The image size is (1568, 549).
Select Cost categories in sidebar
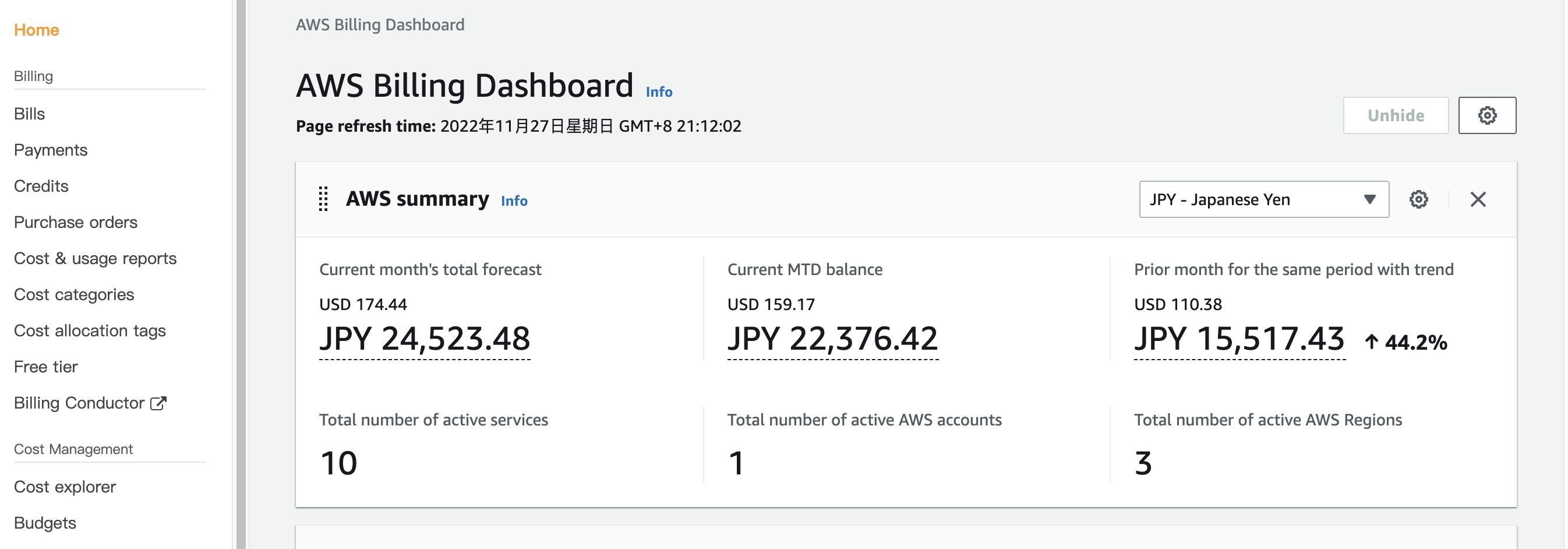click(73, 294)
